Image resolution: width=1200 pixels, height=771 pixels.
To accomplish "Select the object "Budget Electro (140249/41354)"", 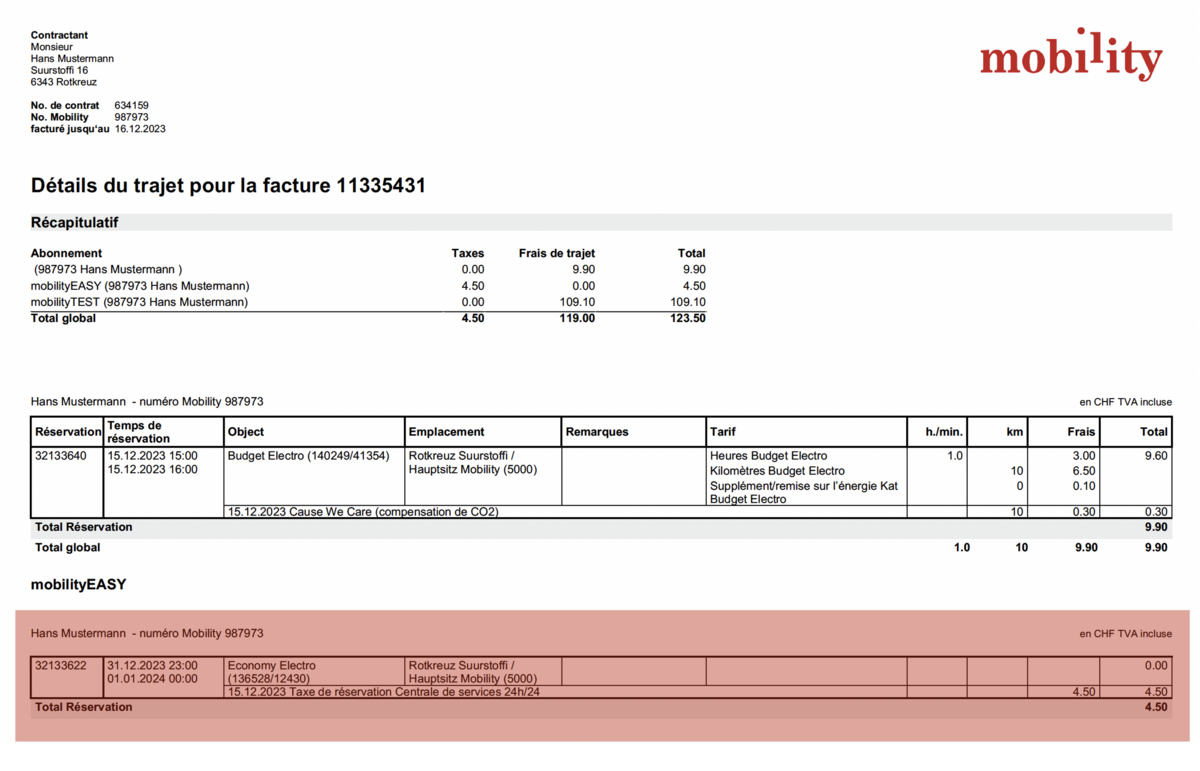I will (308, 456).
